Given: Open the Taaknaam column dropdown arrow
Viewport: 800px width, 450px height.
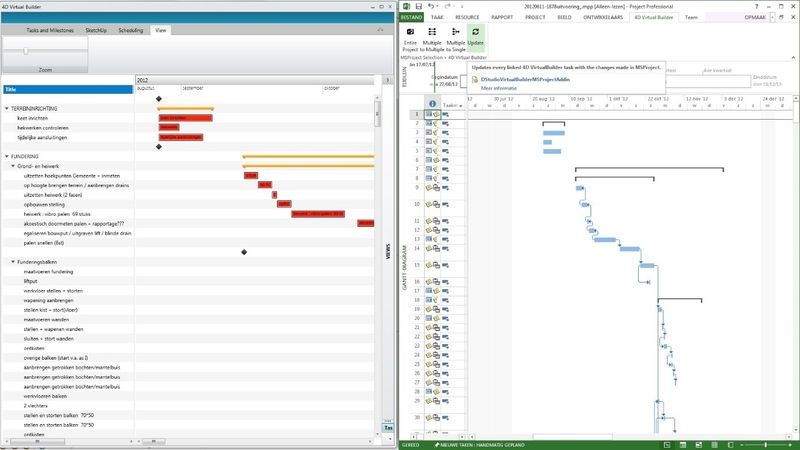Looking at the screenshot, I should 463,103.
